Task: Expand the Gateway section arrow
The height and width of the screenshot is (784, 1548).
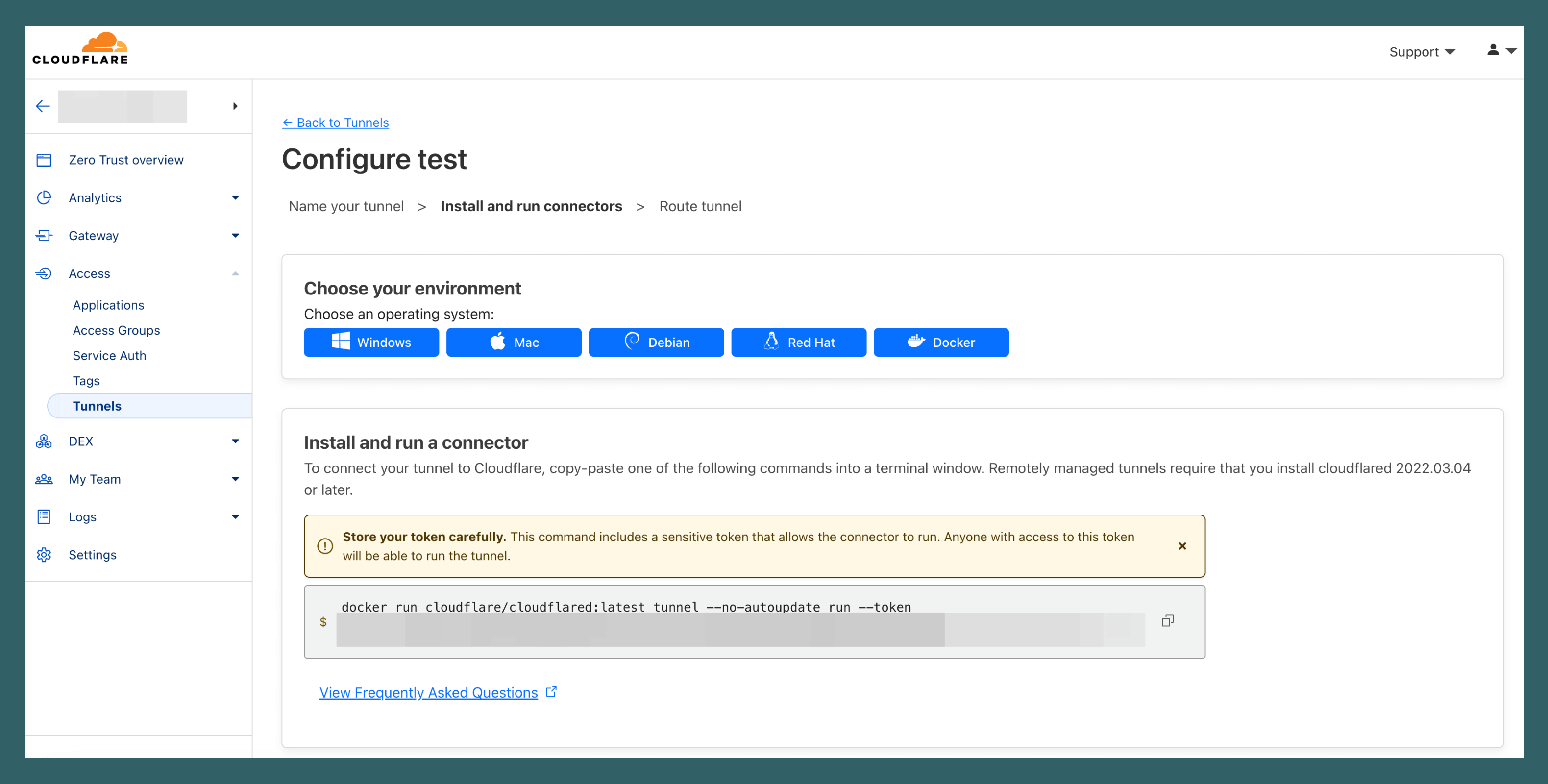Action: (235, 236)
